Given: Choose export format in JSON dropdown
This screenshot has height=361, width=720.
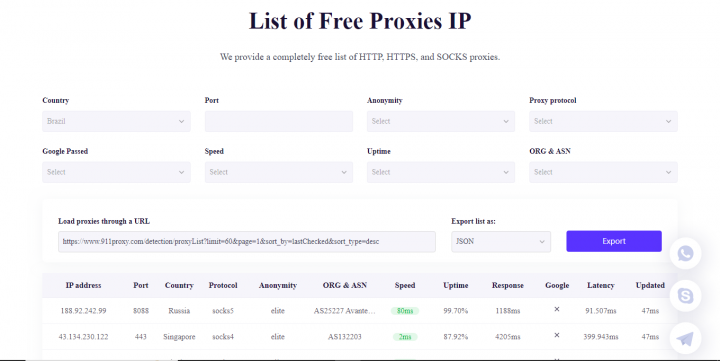Looking at the screenshot, I should [501, 242].
